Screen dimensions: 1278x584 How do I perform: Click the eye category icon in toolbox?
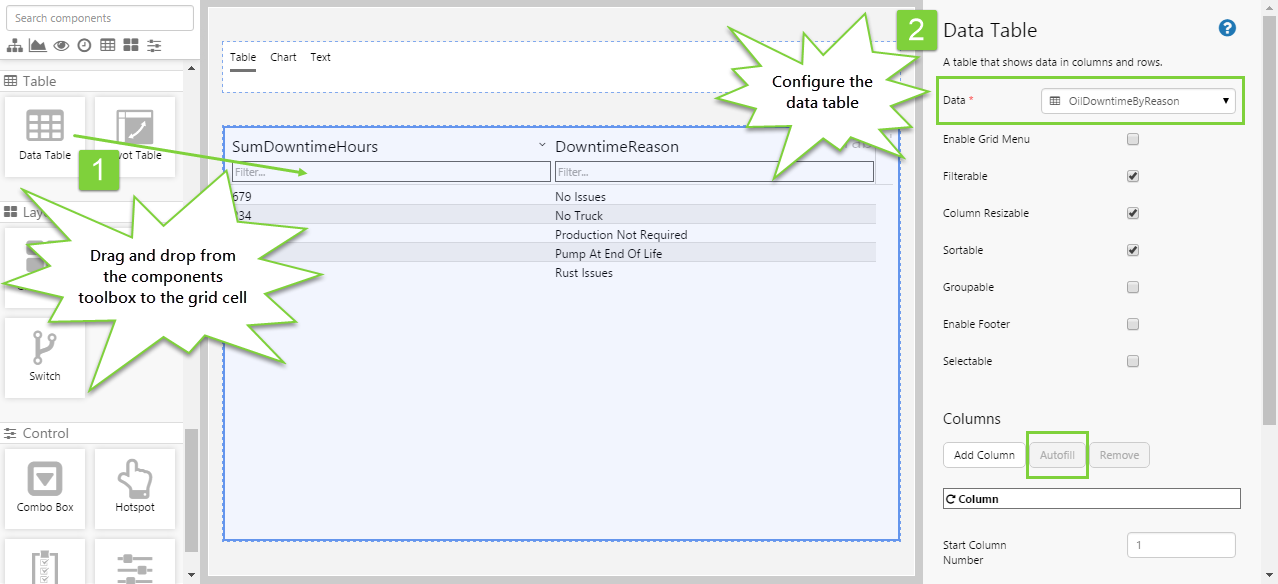coord(62,45)
